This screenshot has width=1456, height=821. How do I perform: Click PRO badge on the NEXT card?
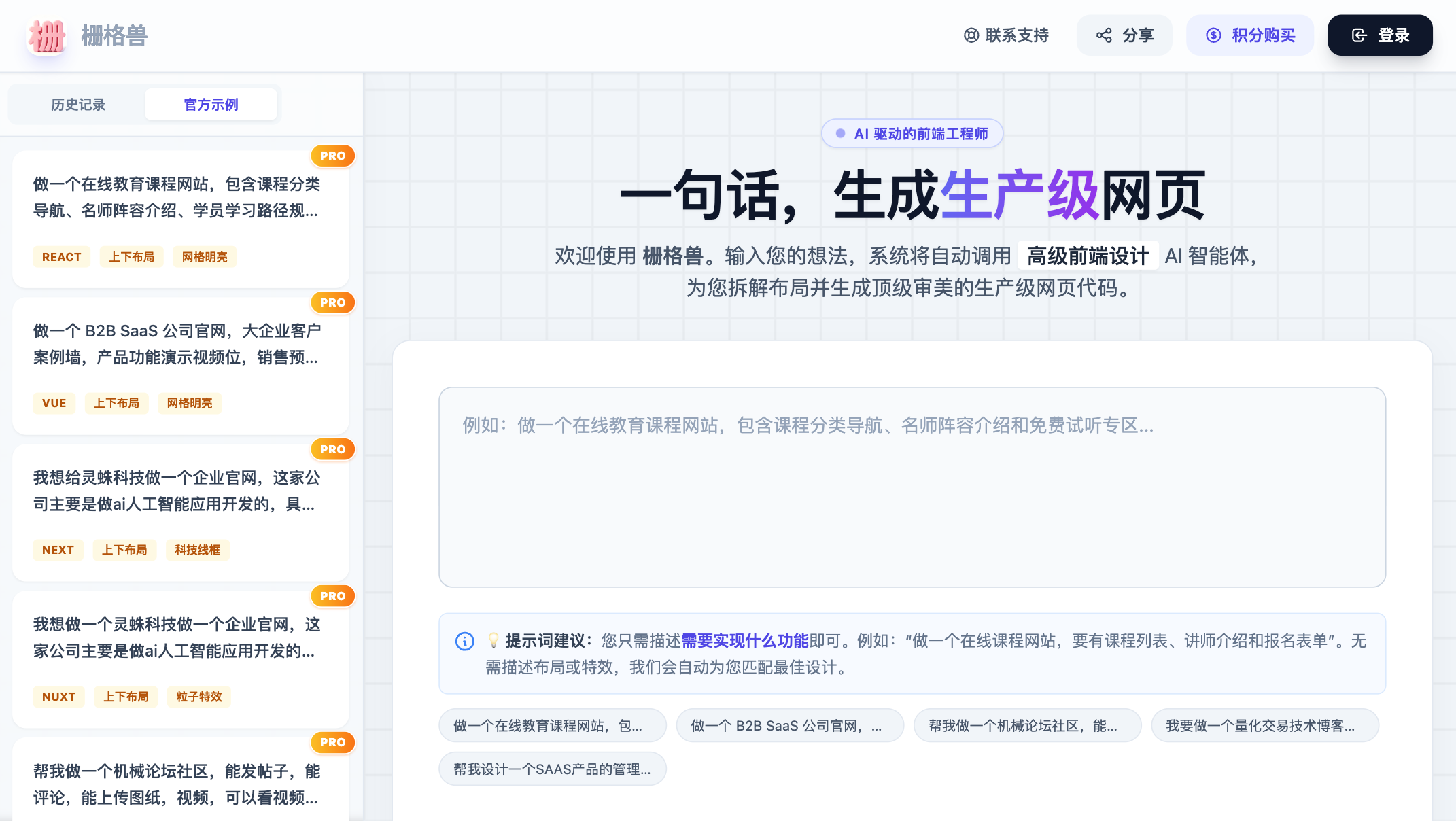(333, 449)
